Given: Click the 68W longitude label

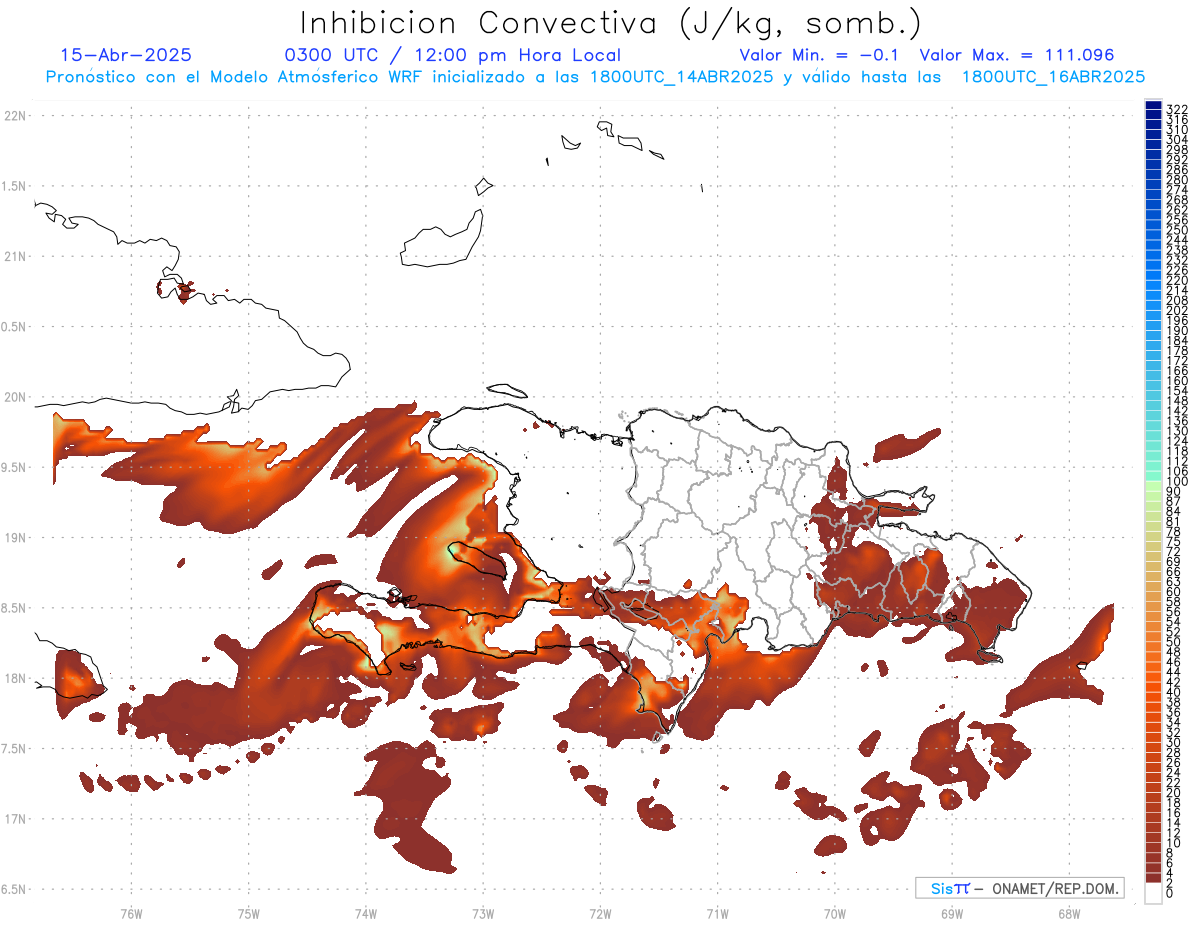Looking at the screenshot, I should pos(1068,913).
